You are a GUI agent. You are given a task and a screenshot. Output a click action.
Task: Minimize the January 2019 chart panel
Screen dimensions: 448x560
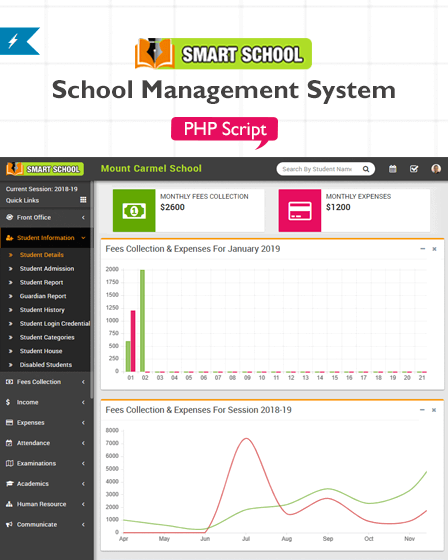click(423, 249)
